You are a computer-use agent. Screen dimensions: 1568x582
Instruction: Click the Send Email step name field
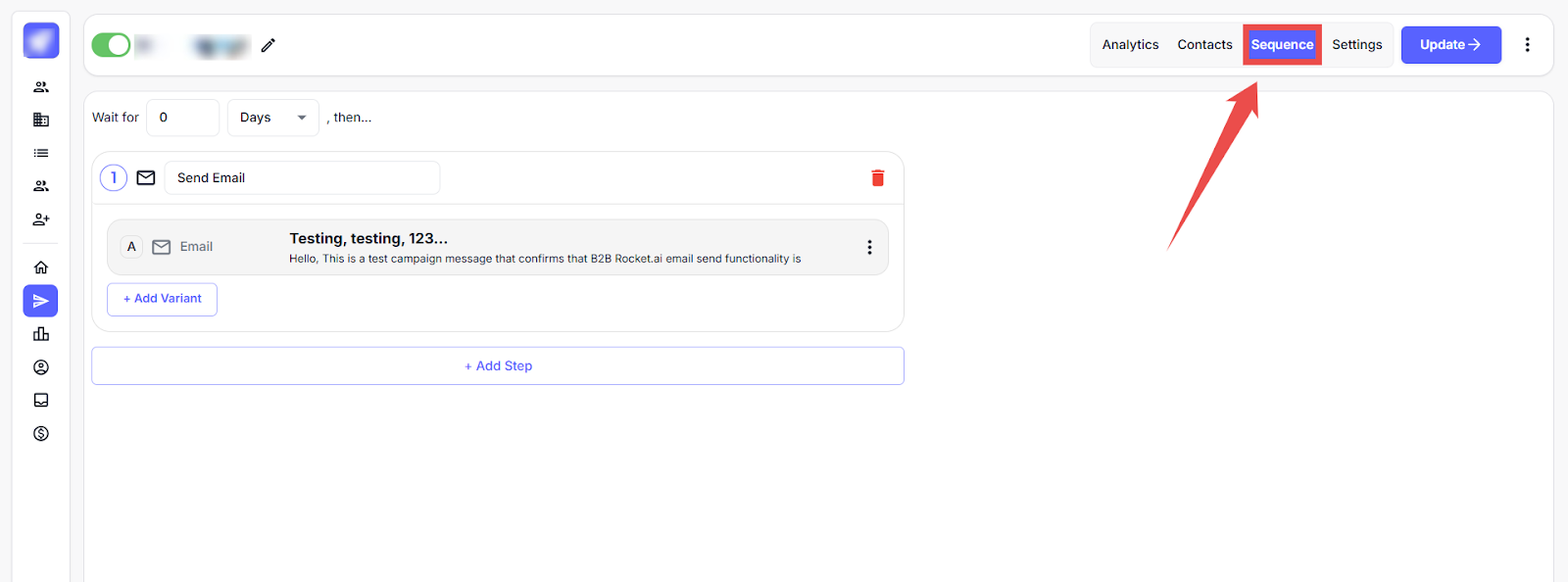pos(302,177)
